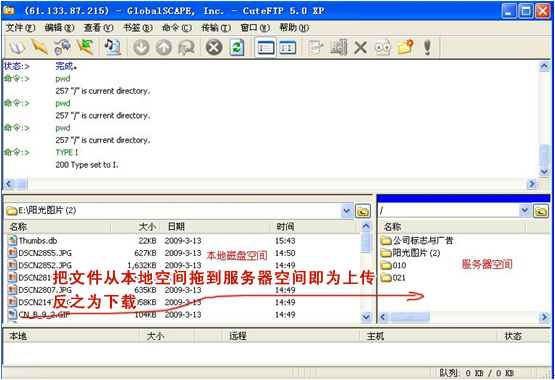This screenshot has height=380, width=555.
Task: Open the 传输(T) menu
Action: coord(216,28)
